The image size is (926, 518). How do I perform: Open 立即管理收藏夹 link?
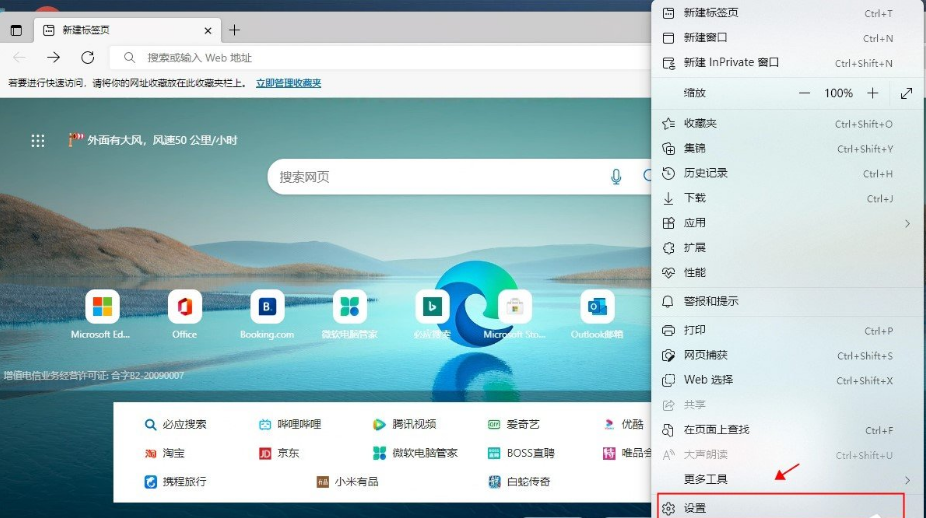pos(288,83)
